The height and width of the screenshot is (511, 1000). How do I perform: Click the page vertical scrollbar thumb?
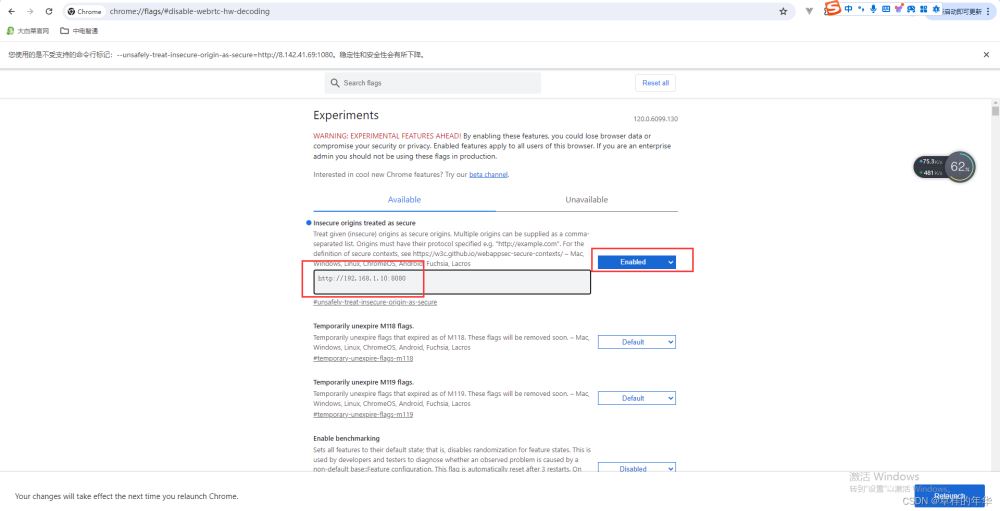pyautogui.click(x=995, y=111)
